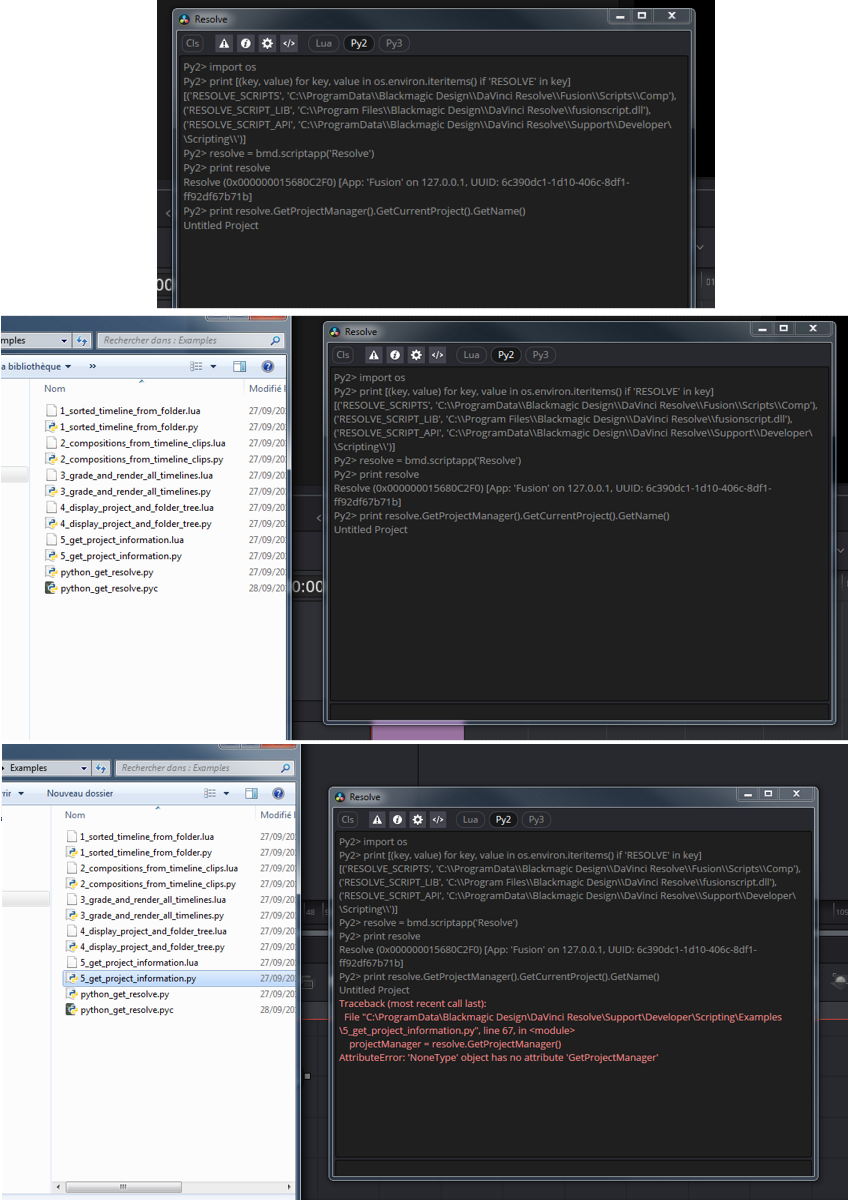Toggle the info-circle filter in the console beside bibliothèque explorer
Image resolution: width=848 pixels, height=1200 pixels.
[394, 355]
